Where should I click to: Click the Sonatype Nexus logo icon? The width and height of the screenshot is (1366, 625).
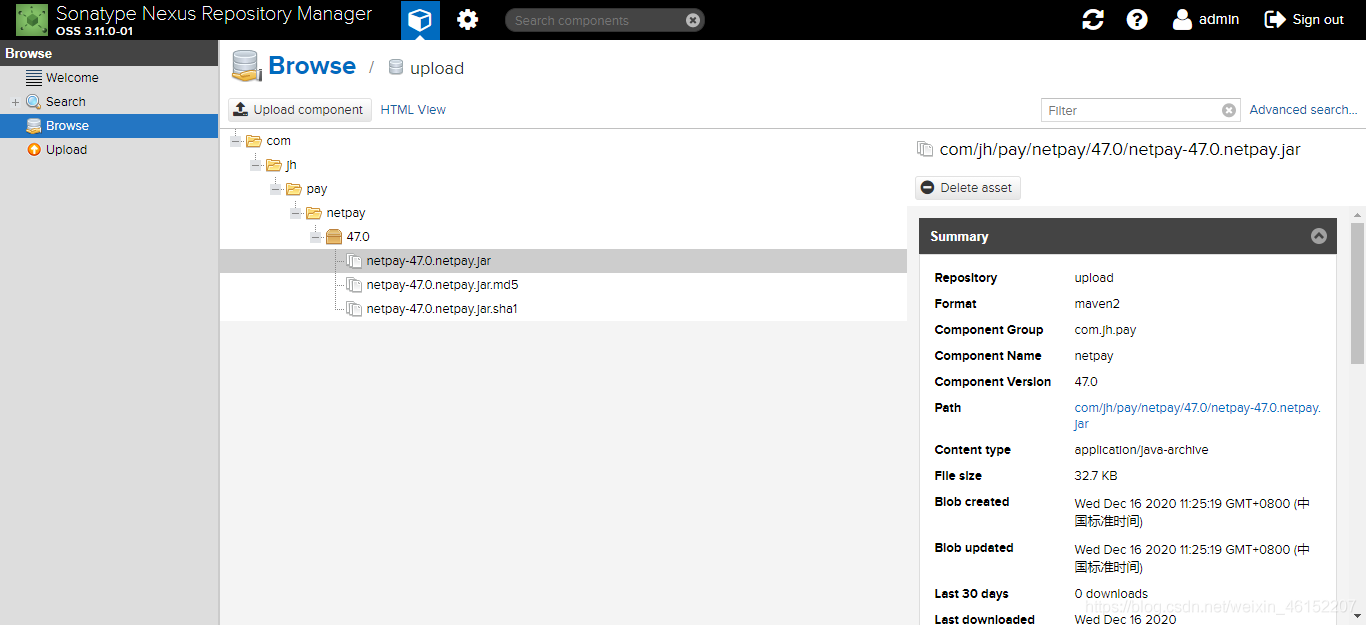[x=31, y=19]
